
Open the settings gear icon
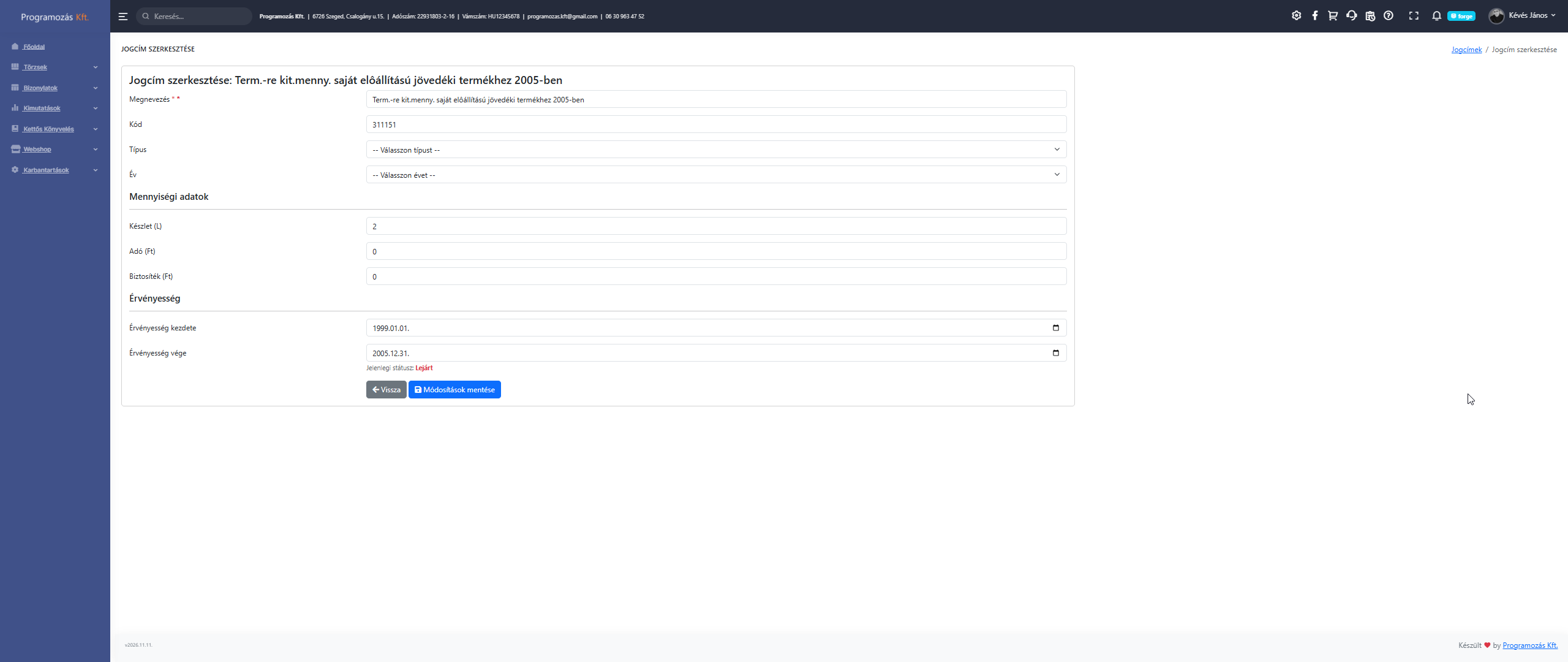pos(1296,16)
